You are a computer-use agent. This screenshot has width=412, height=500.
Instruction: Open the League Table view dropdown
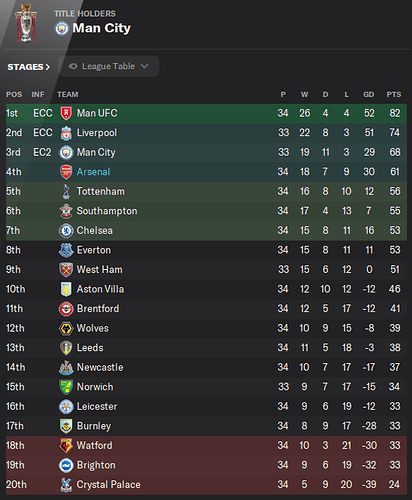coord(109,66)
